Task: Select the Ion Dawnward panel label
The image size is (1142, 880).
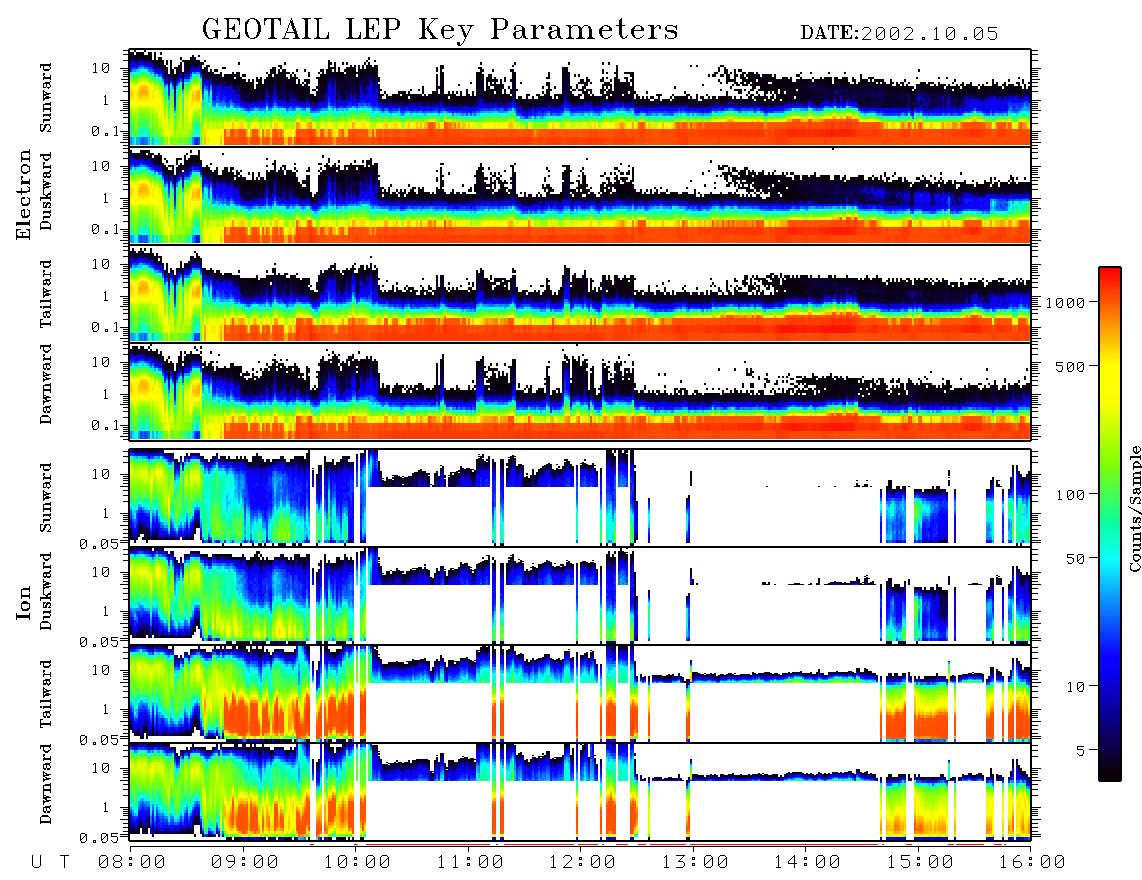Action: [46, 784]
